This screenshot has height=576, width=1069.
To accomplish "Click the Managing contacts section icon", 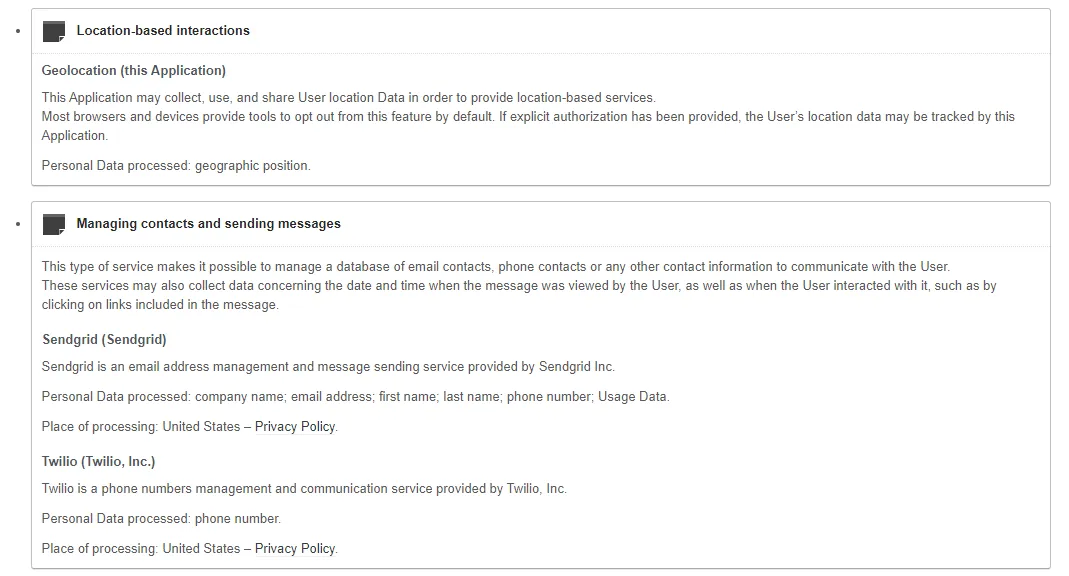I will point(54,224).
